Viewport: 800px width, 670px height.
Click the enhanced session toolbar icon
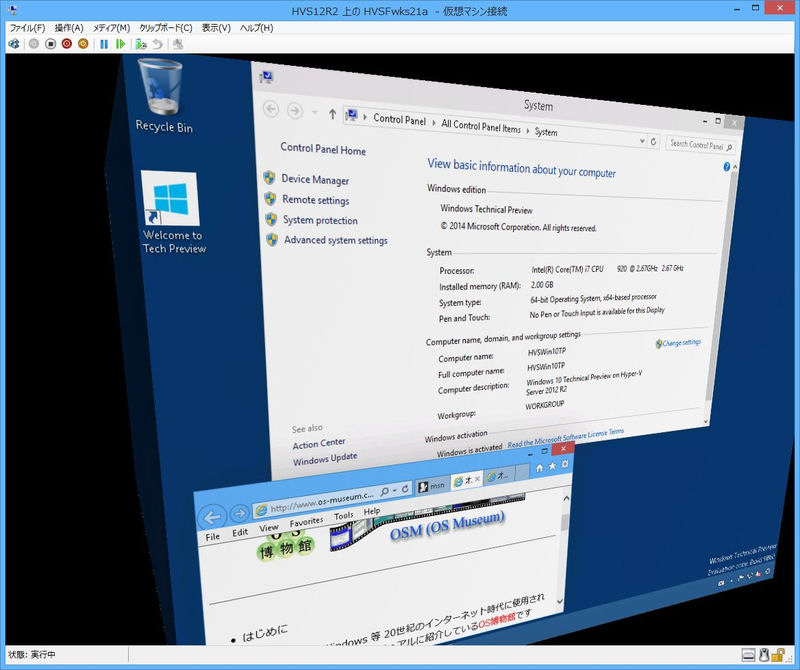(x=178, y=44)
